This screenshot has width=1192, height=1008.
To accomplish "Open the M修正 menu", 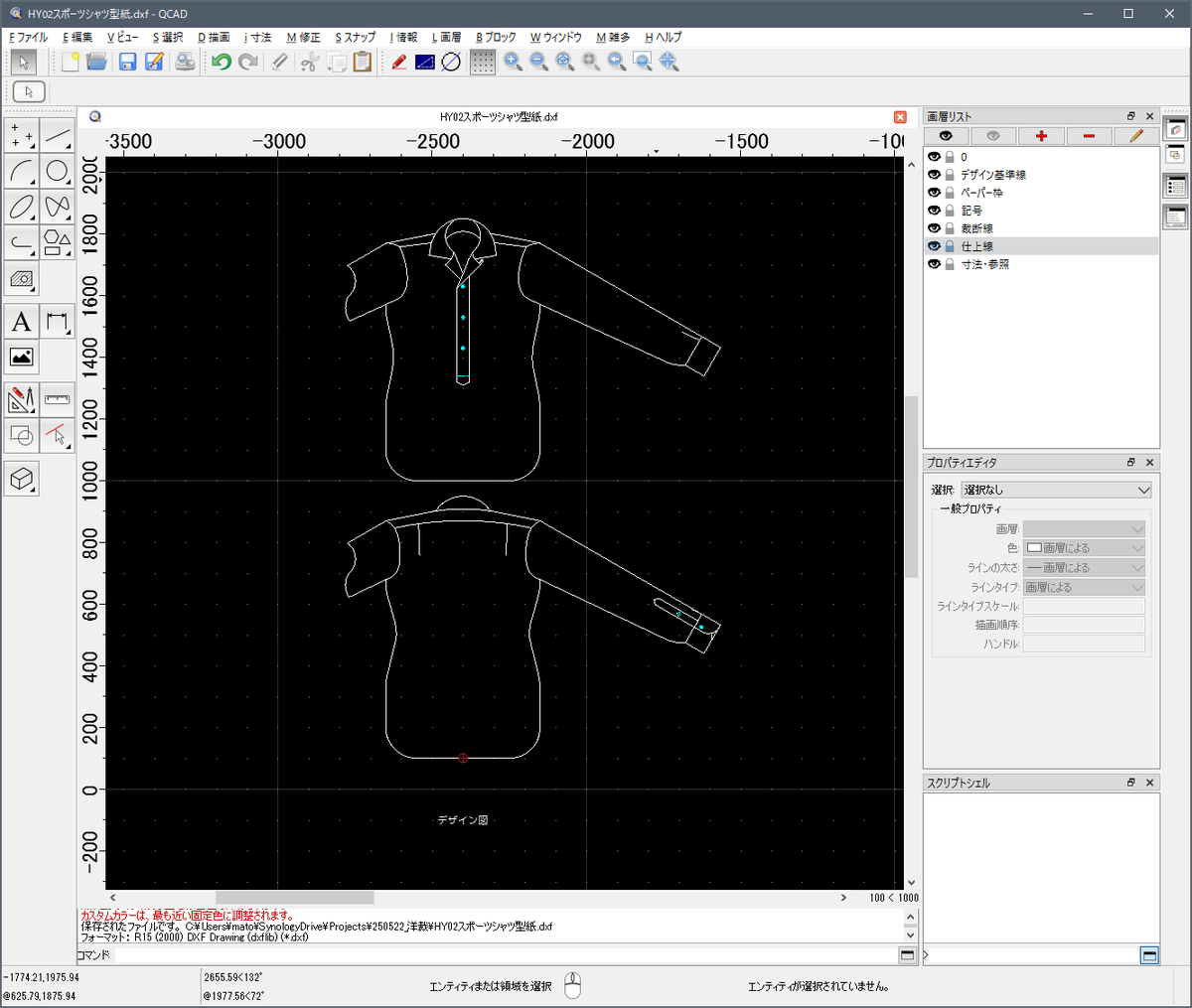I will point(303,37).
